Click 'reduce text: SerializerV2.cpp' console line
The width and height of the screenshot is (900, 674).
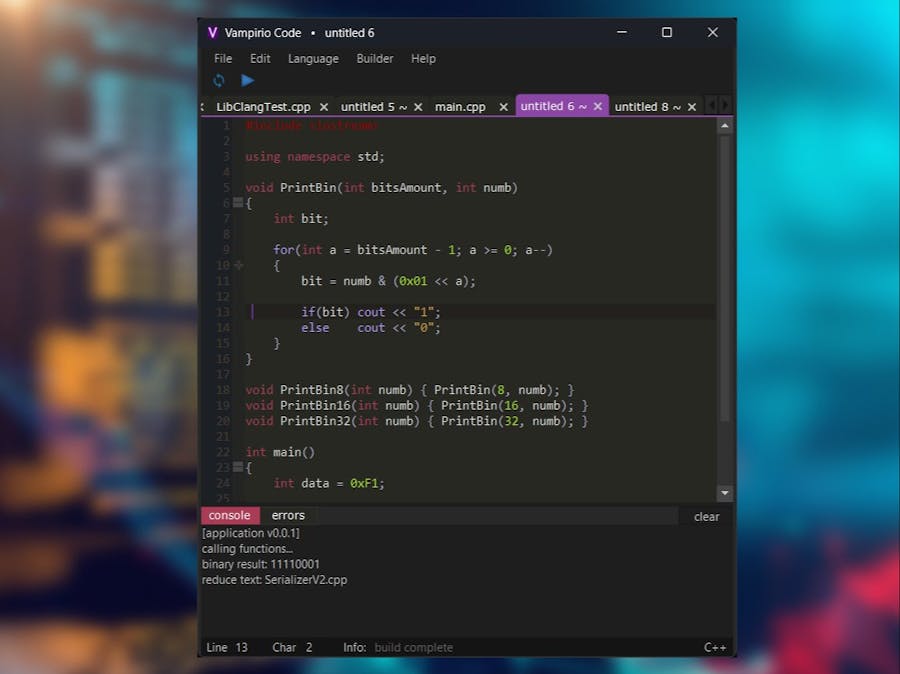[x=274, y=580]
